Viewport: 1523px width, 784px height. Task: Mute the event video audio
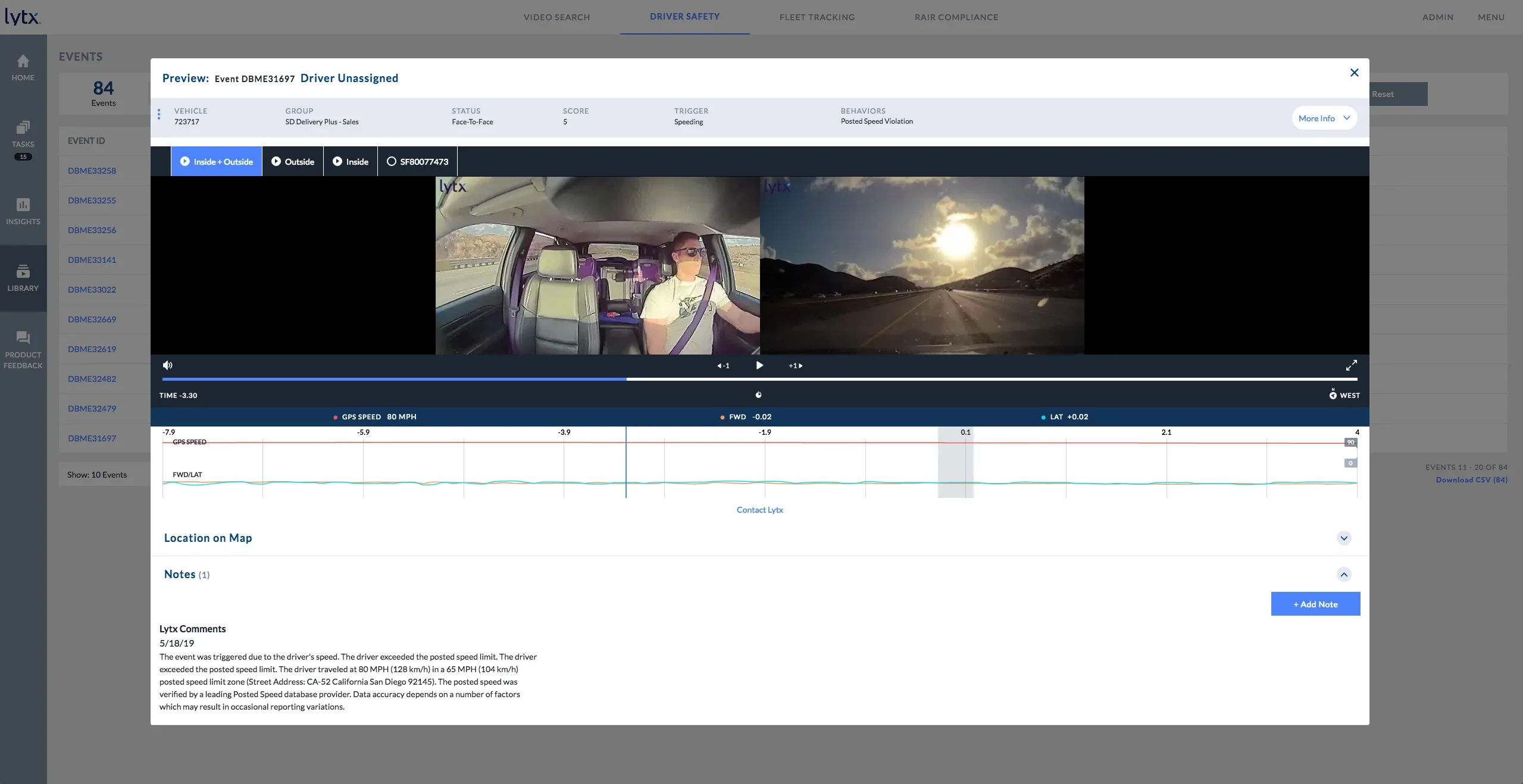pyautogui.click(x=168, y=365)
